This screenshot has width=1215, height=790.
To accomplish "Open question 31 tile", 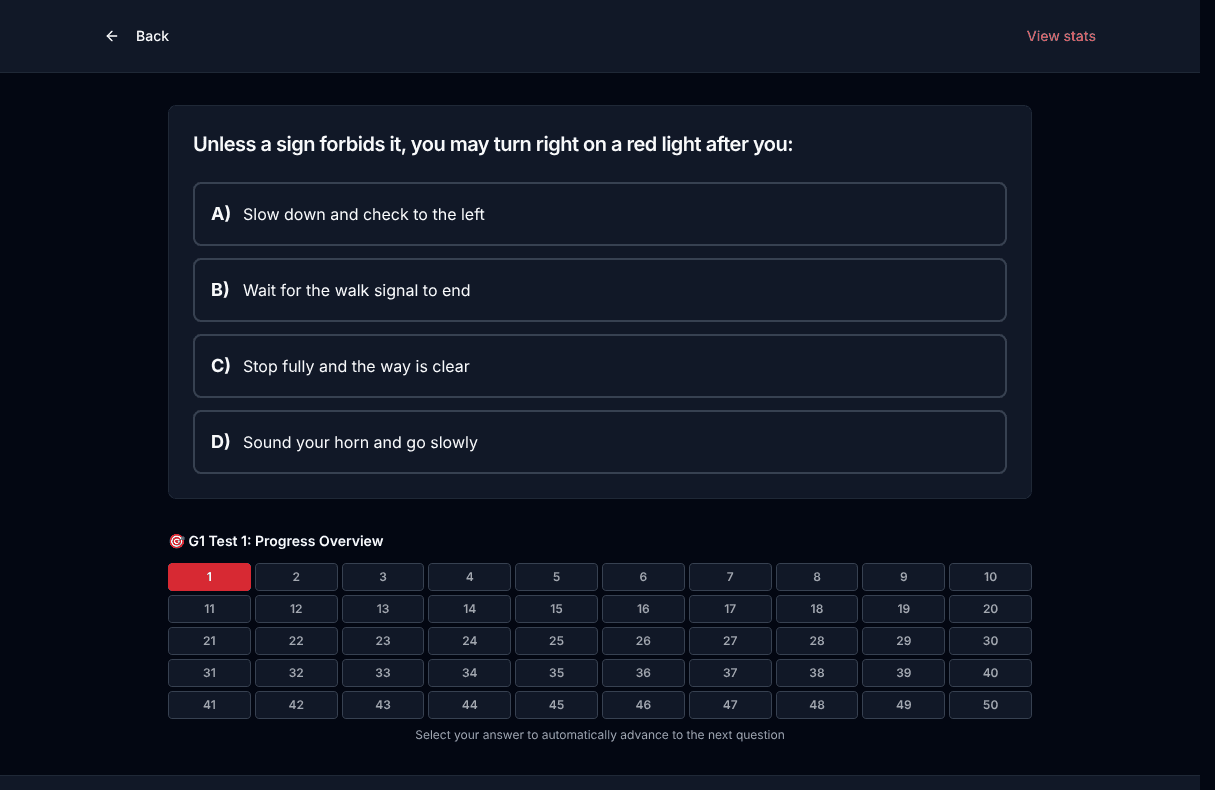I will pyautogui.click(x=209, y=673).
